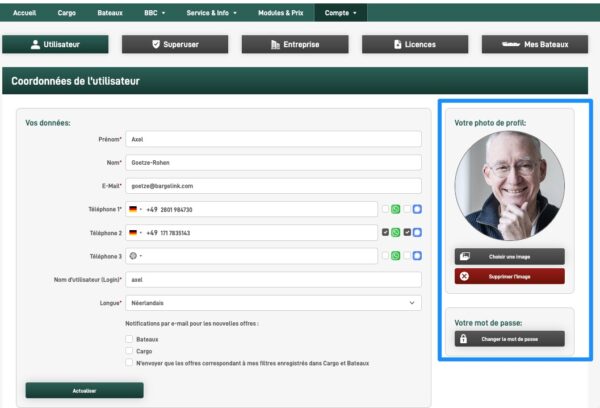Uncheck WhatsApp checkbox for Téléphone 2
The width and height of the screenshot is (600, 408).
click(385, 232)
